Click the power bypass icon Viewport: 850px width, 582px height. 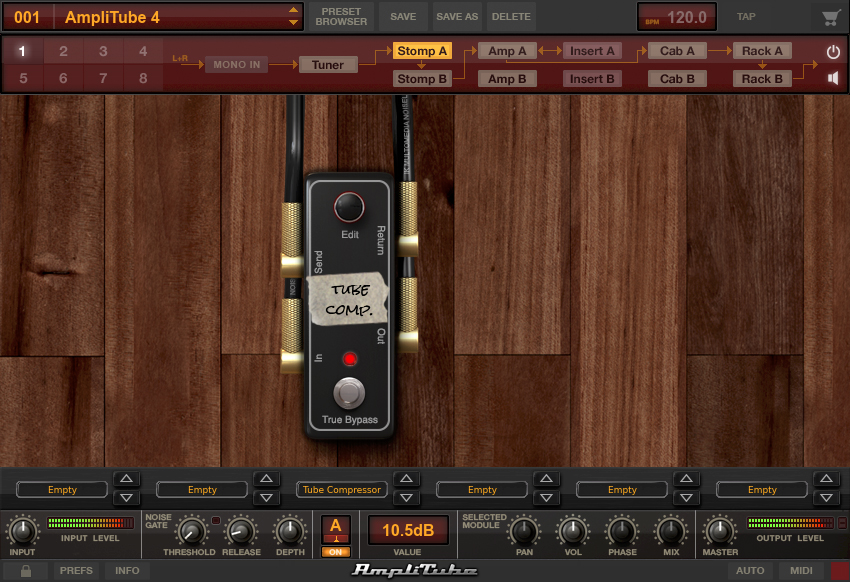[833, 52]
